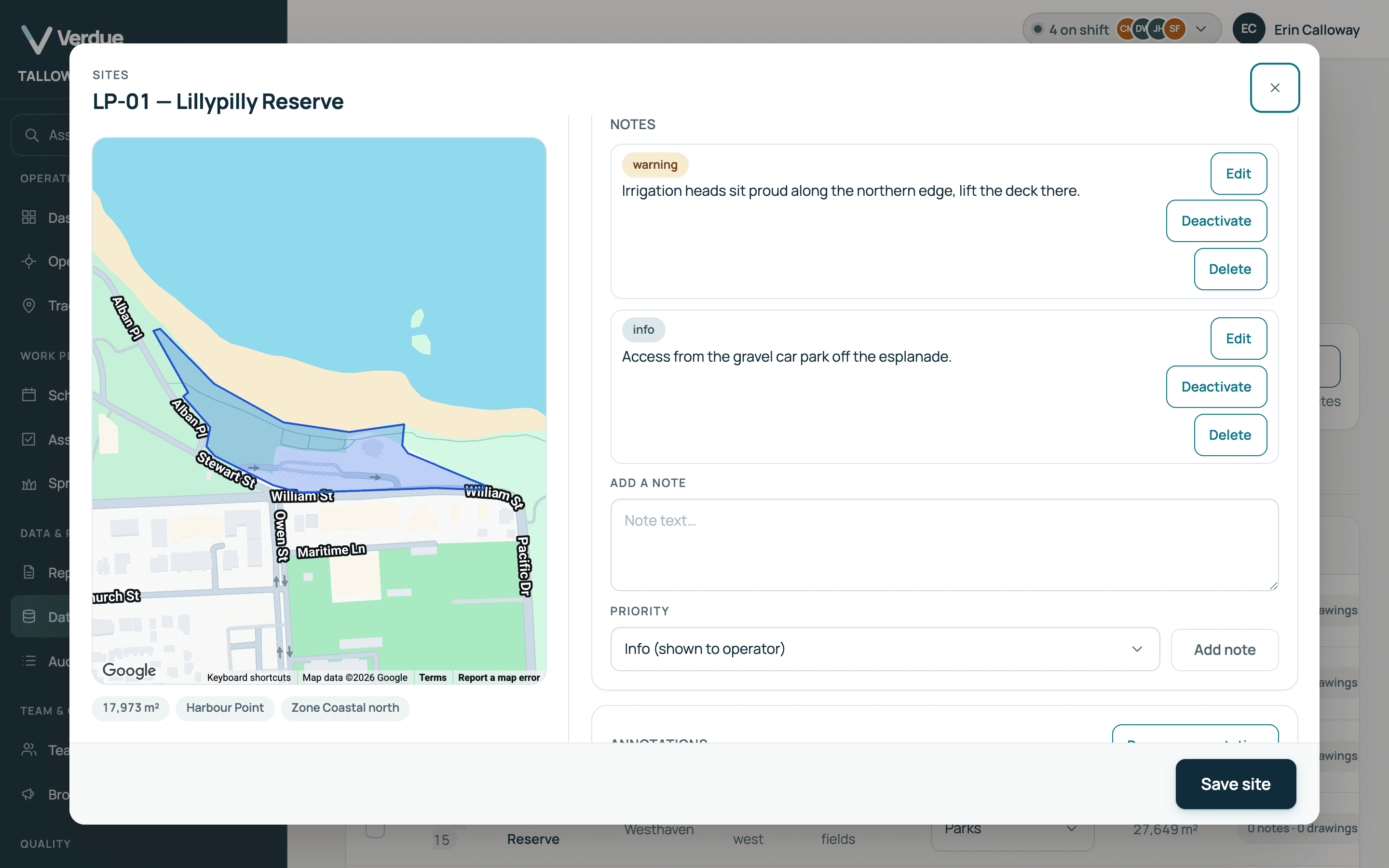Viewport: 1389px width, 868px height.
Task: Select the 17,973 m² area chip
Action: (x=131, y=708)
